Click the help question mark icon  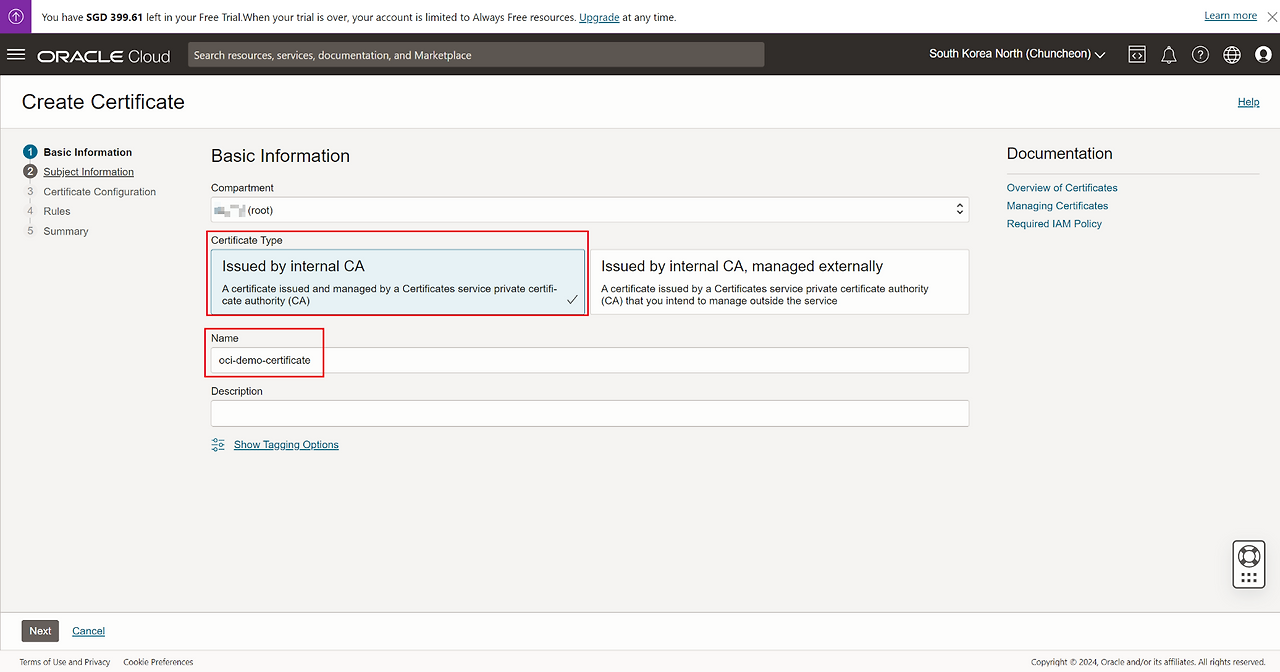1200,55
